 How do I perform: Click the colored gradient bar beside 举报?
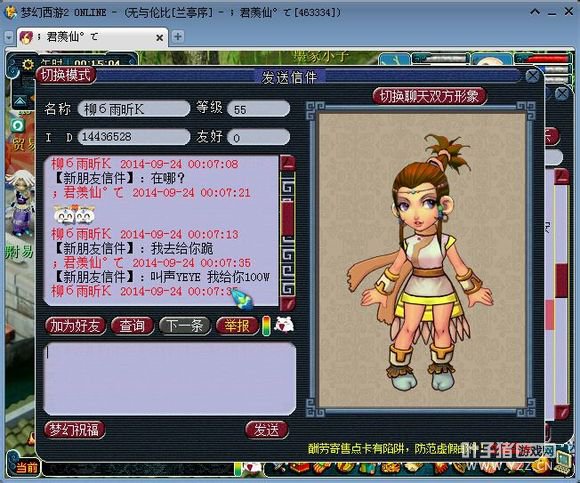266,326
